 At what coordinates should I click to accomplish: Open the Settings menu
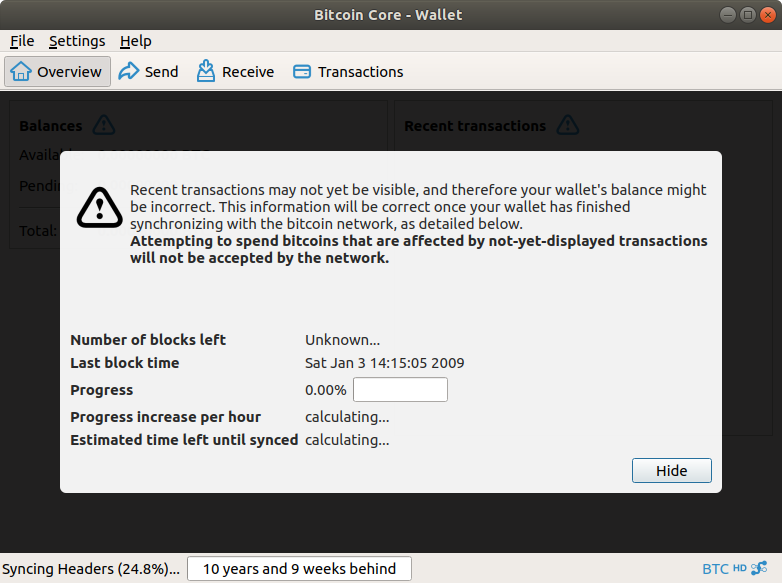pyautogui.click(x=77, y=41)
